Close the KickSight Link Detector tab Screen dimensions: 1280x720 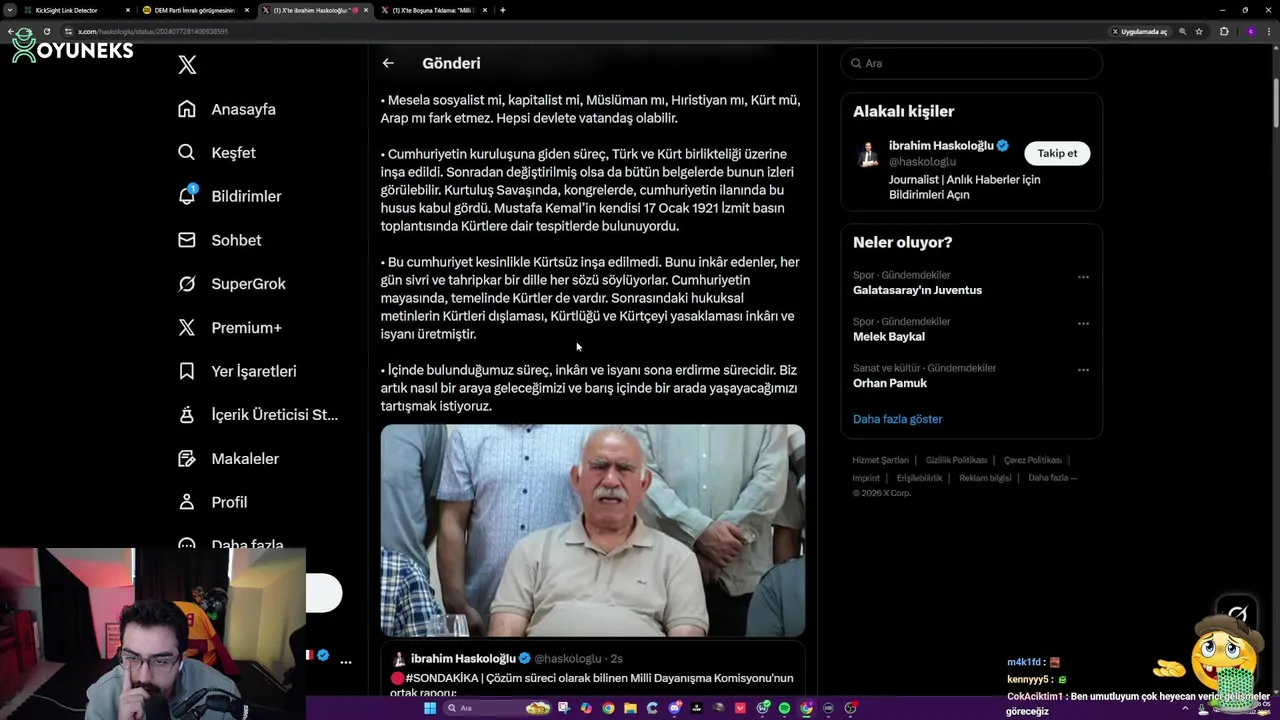tap(127, 10)
